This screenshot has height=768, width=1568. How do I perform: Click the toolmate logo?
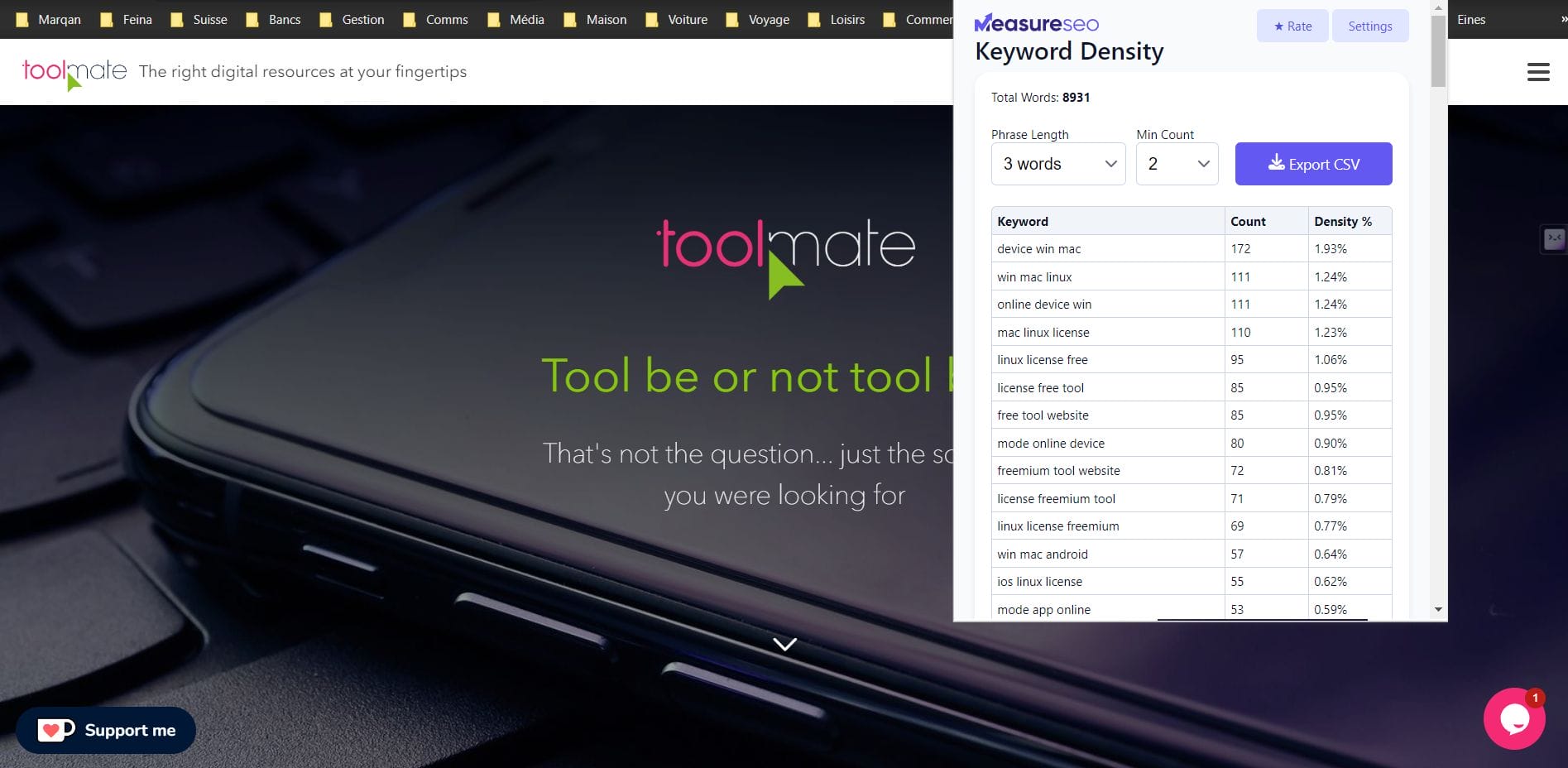73,71
